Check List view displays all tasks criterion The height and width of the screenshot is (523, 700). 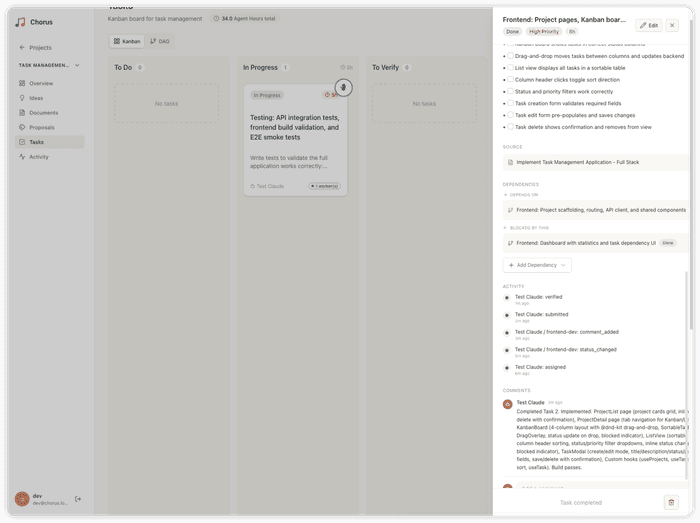[510, 68]
